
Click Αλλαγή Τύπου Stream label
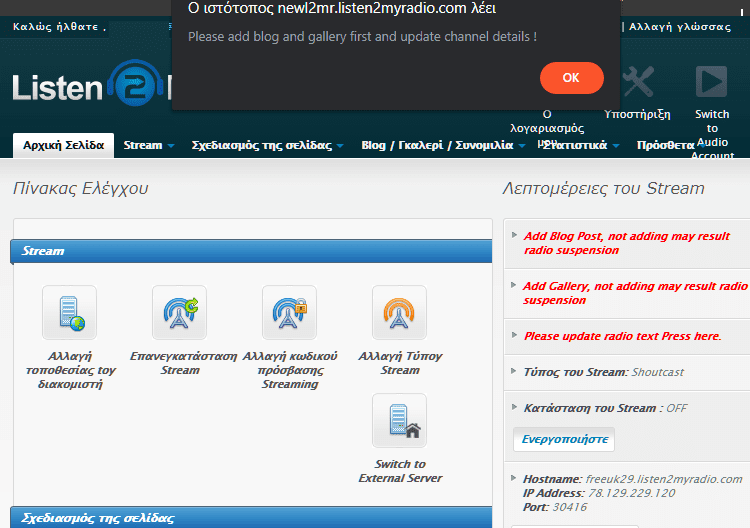pos(400,363)
